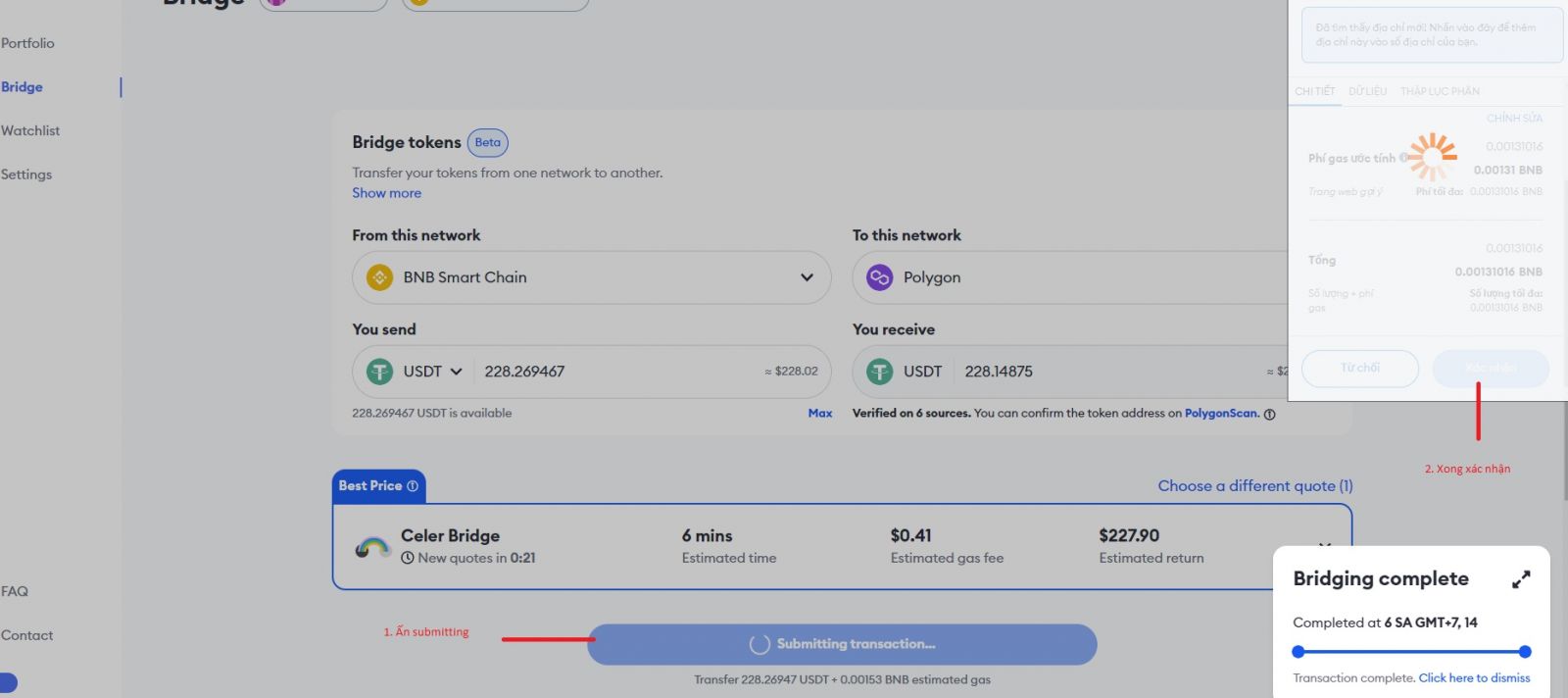Click the Tổng 0.00131016 BNB total
The image size is (1568, 698).
click(x=1498, y=272)
